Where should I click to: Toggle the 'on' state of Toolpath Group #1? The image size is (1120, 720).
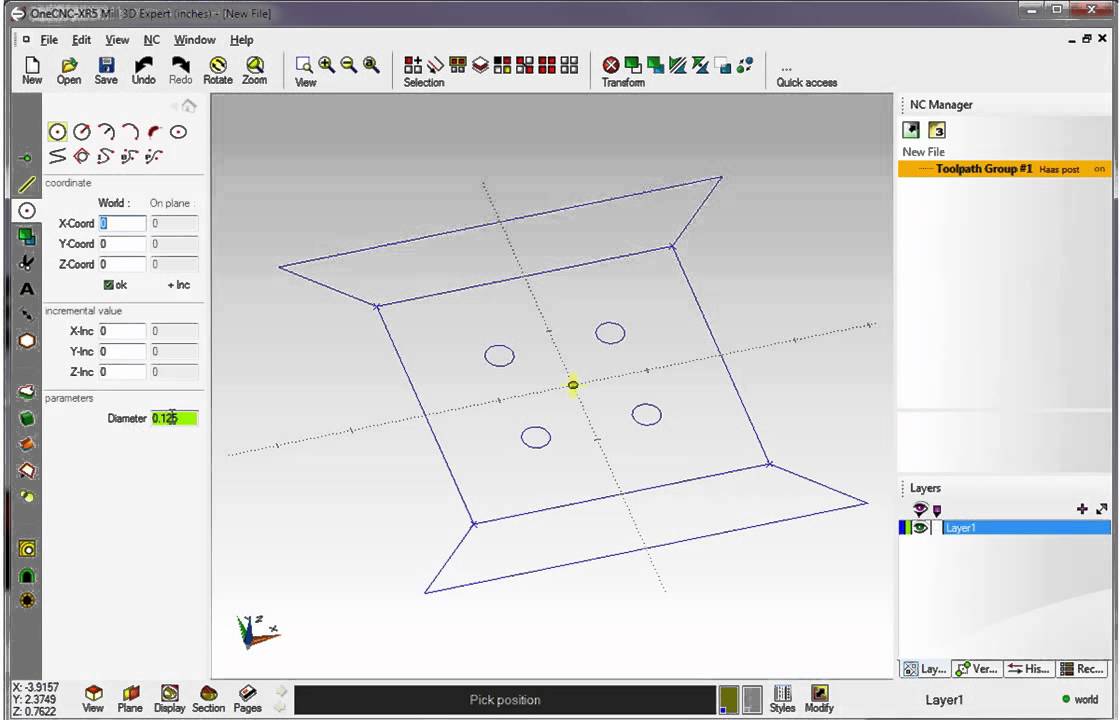click(x=1099, y=169)
